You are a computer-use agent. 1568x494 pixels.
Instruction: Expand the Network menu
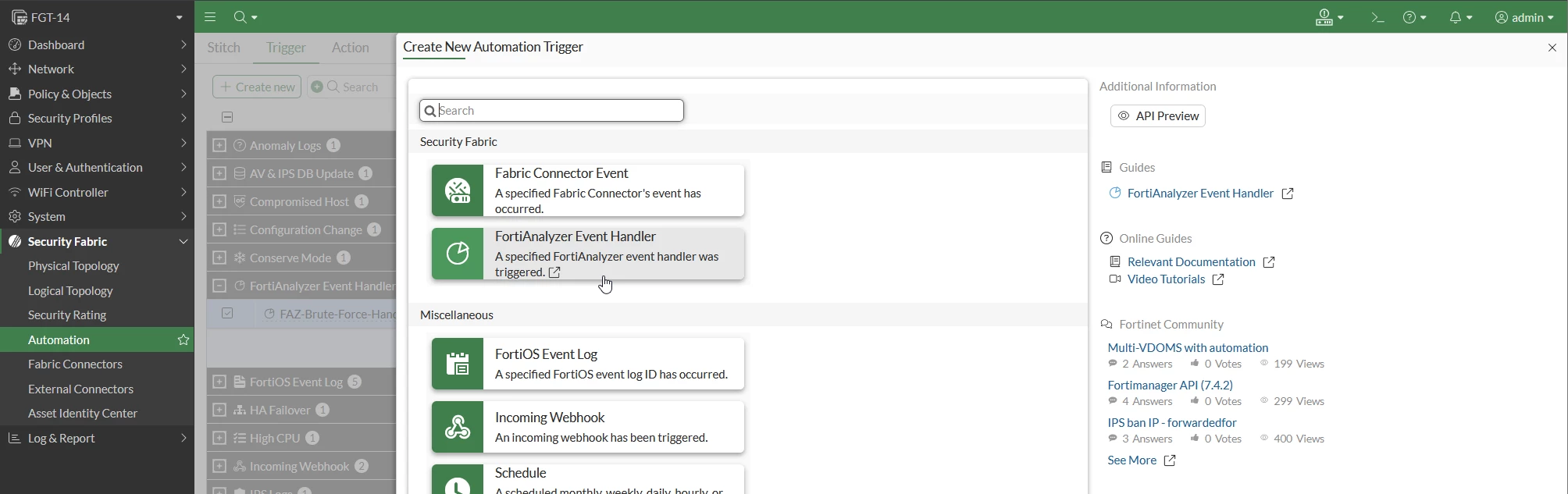pos(97,69)
